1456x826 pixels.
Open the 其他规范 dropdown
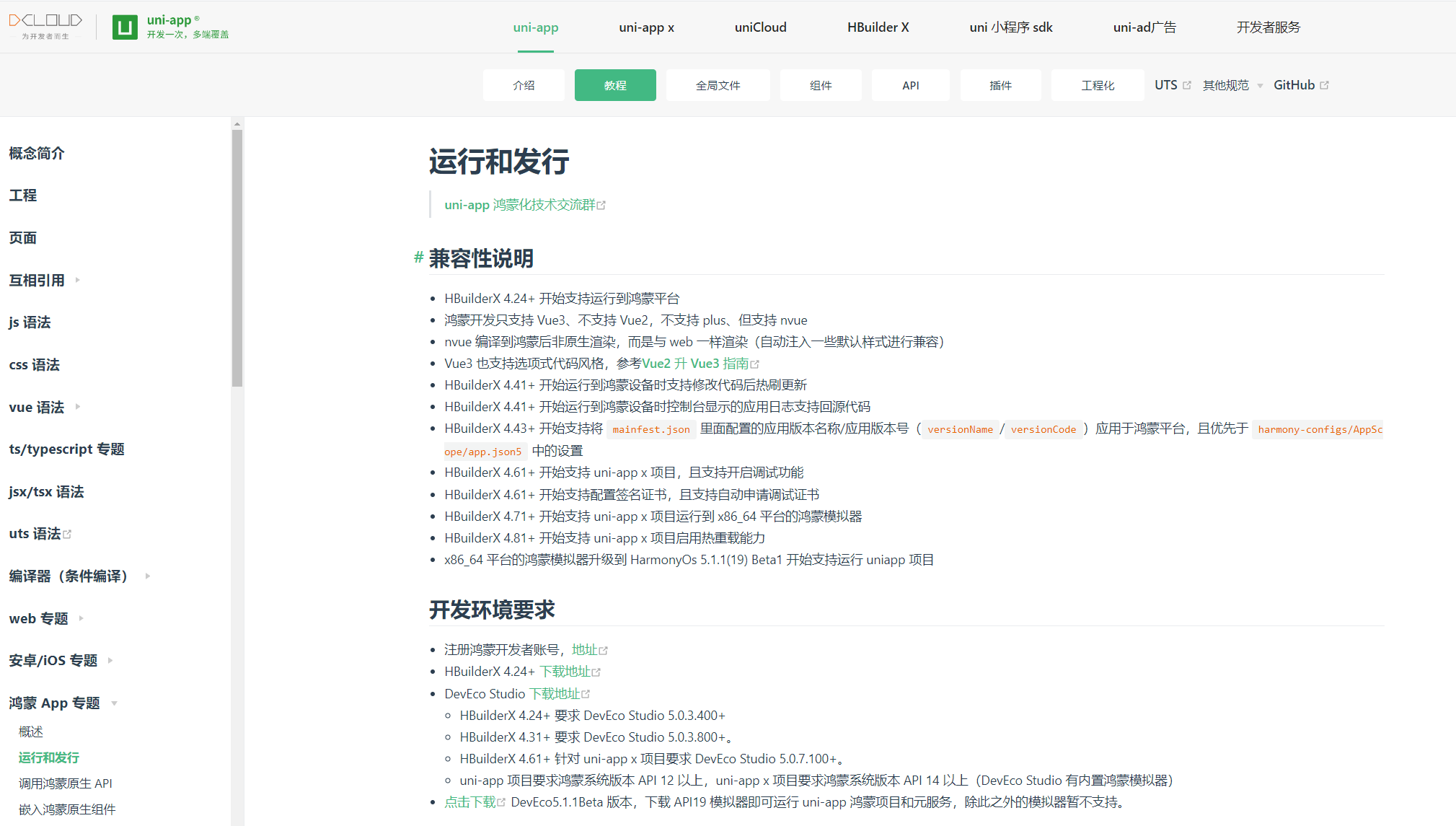tap(1232, 85)
